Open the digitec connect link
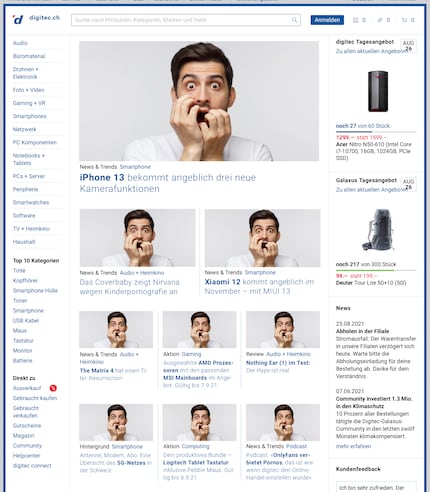Viewport: 430px width, 492px height. click(x=32, y=466)
